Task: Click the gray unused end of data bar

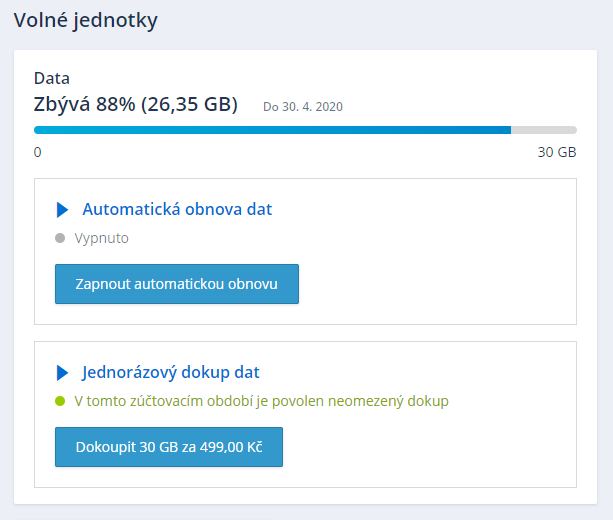Action: click(x=544, y=130)
